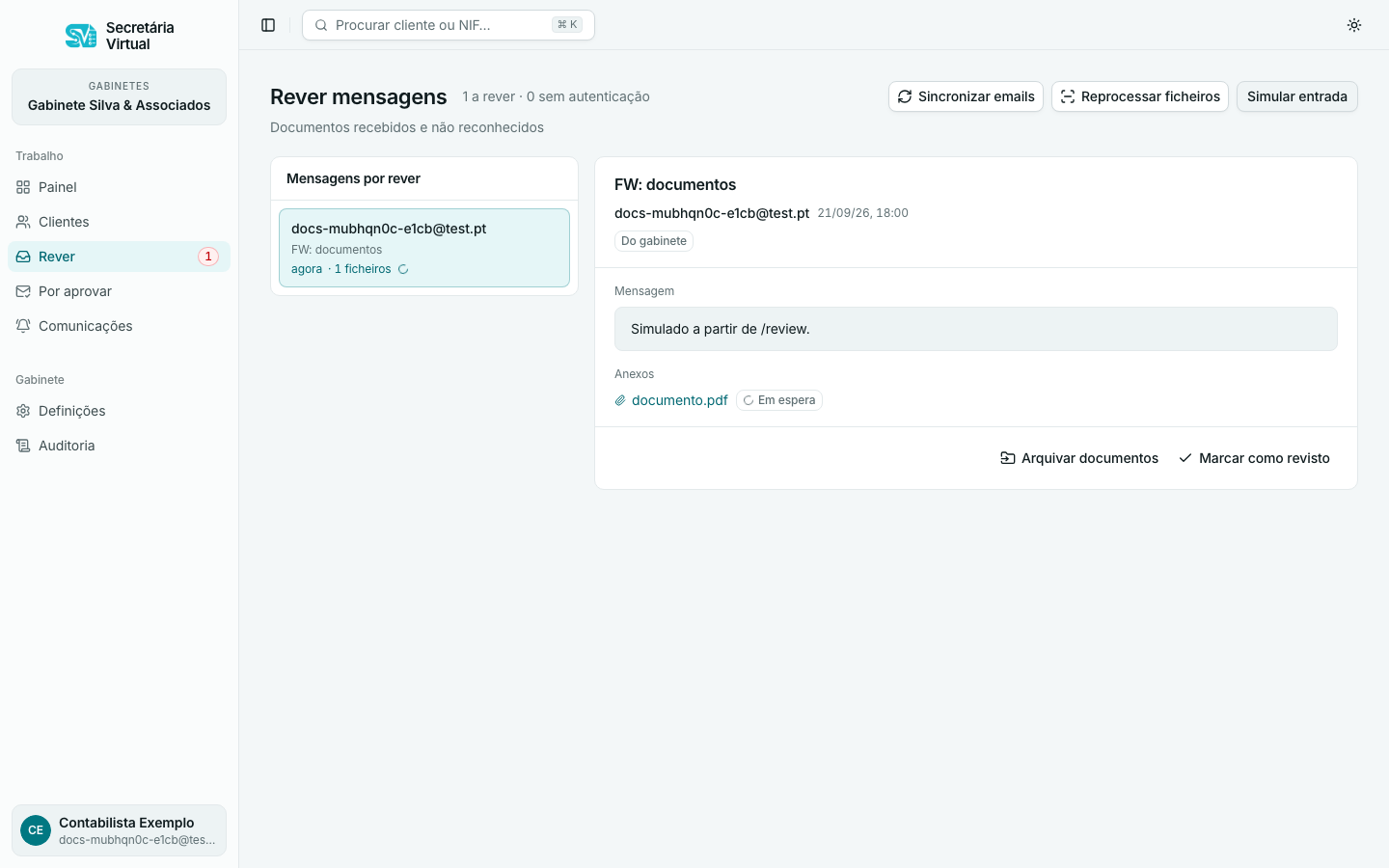Click the "1 ficheiros" text in the message card

point(363,269)
